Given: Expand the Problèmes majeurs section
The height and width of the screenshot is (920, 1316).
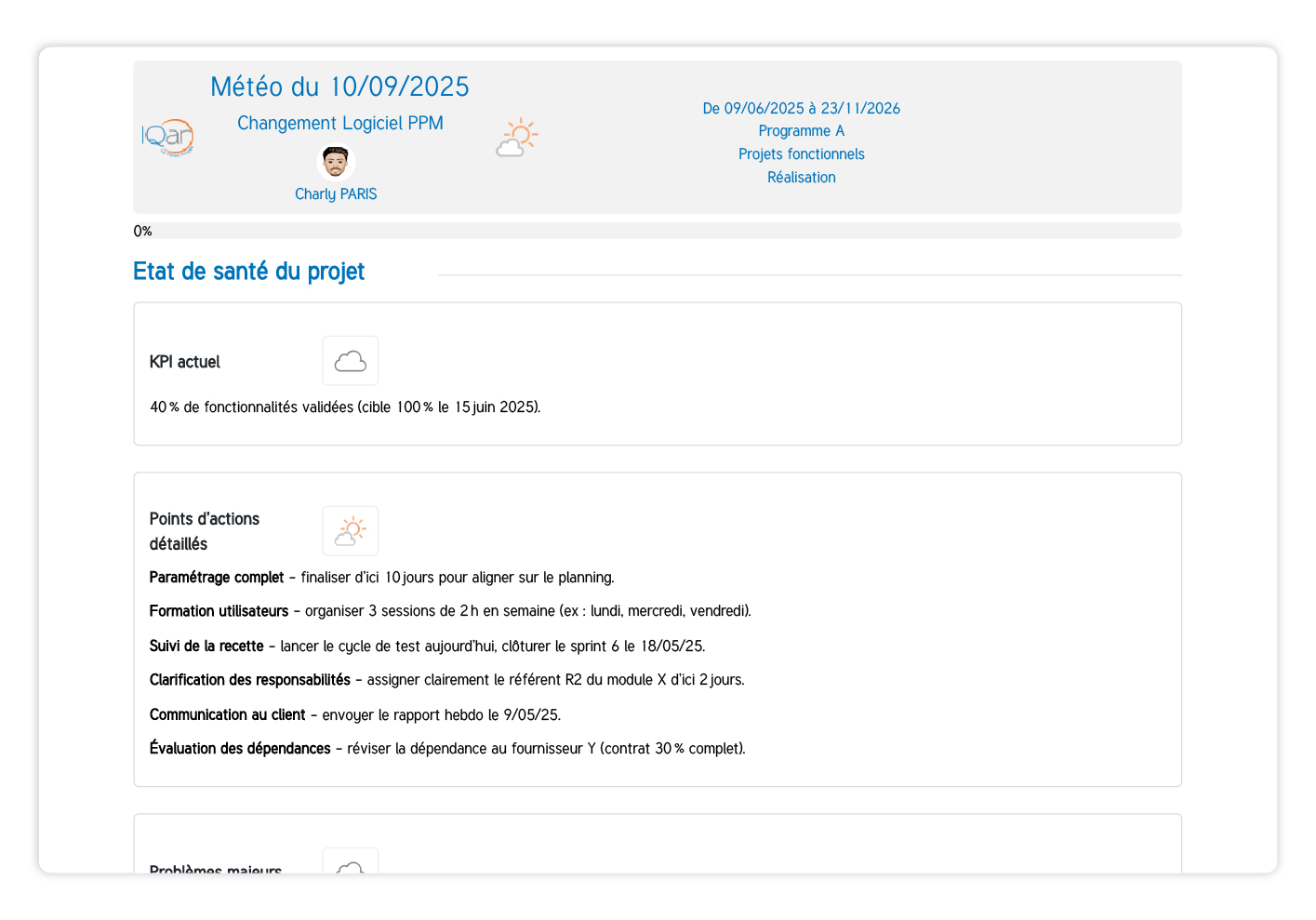Looking at the screenshot, I should (215, 867).
